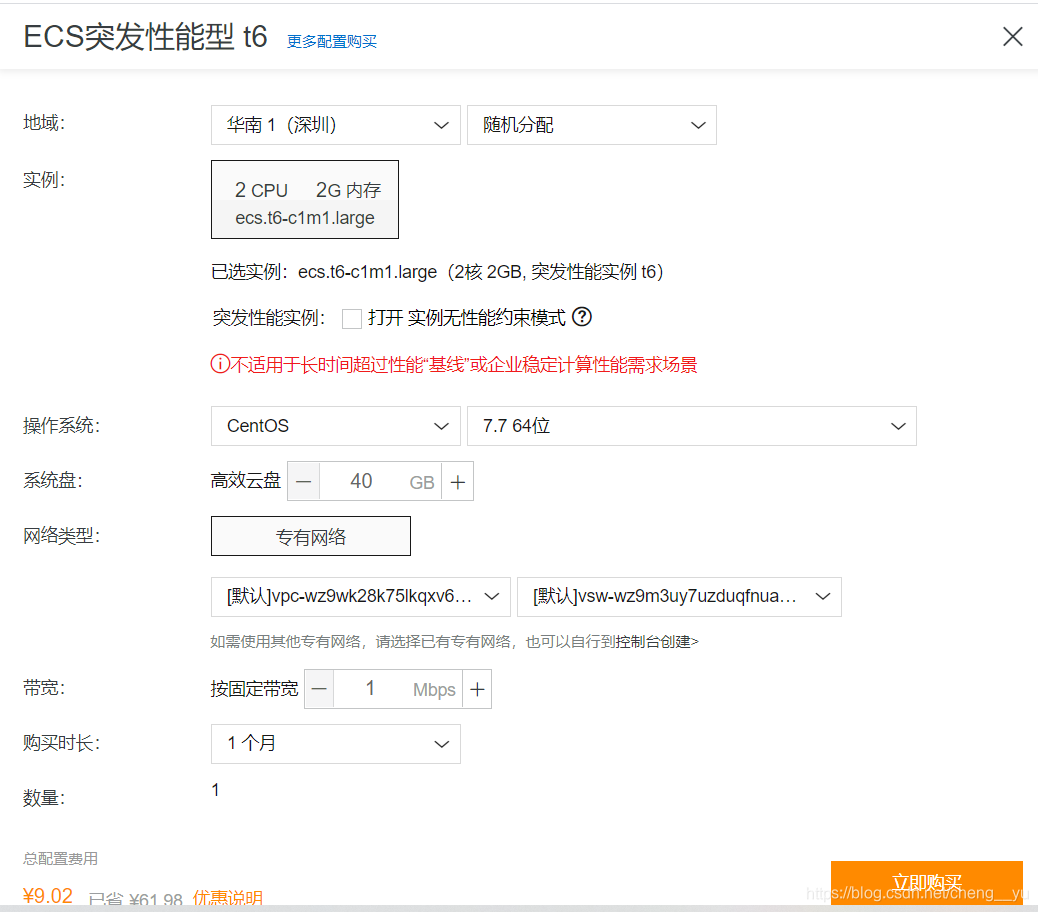Open the 1 个月 purchase duration dropdown

(336, 744)
